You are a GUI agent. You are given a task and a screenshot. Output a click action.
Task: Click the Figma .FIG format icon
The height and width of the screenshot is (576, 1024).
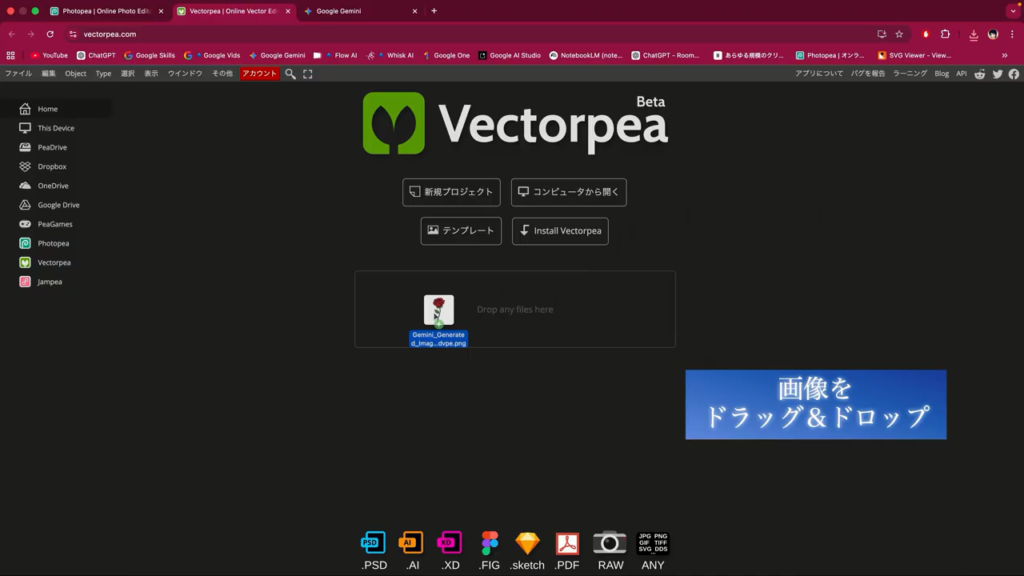coord(489,543)
